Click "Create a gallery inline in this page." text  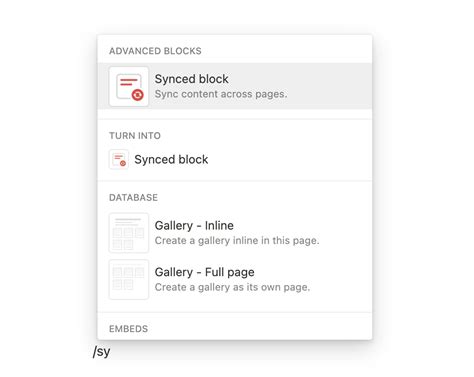pos(237,240)
